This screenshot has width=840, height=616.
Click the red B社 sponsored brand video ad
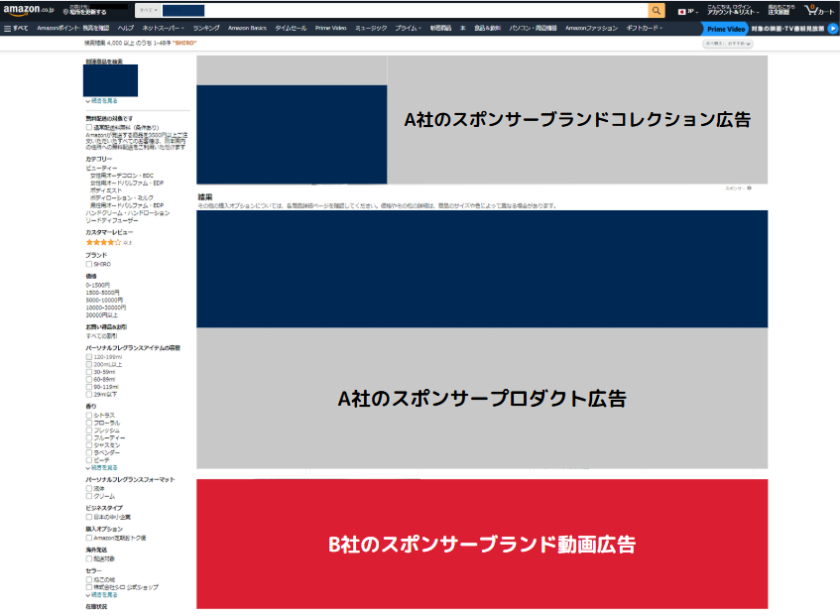point(482,543)
